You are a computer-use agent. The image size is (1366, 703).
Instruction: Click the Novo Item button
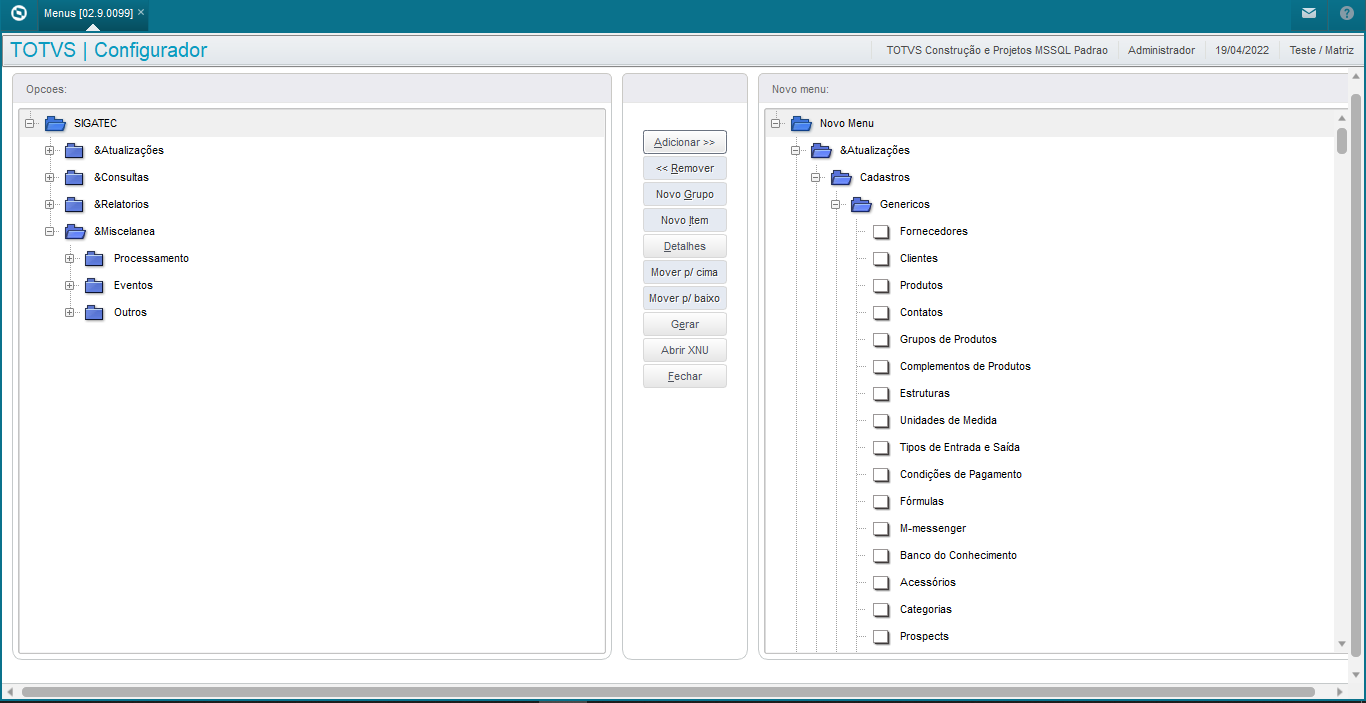click(685, 220)
